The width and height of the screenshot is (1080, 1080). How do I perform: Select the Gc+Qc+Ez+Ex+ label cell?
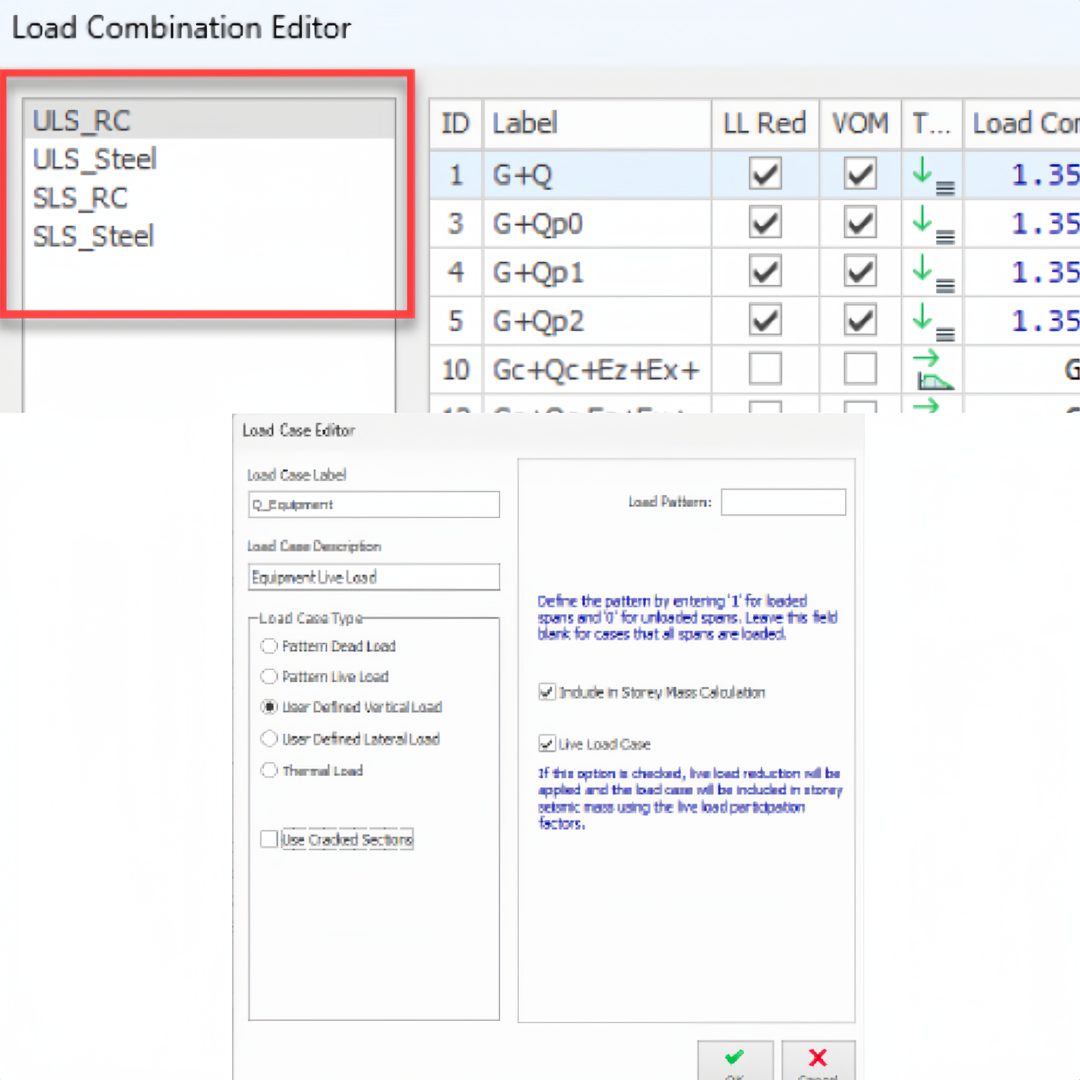(x=596, y=370)
